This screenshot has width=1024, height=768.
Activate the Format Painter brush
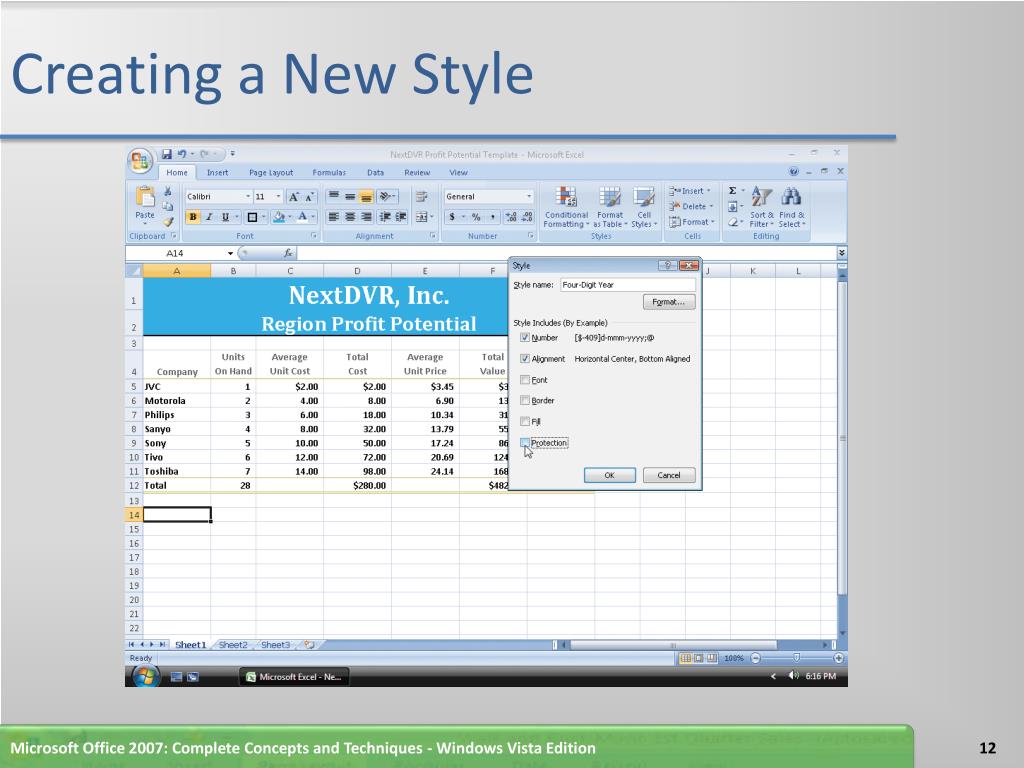pyautogui.click(x=168, y=221)
